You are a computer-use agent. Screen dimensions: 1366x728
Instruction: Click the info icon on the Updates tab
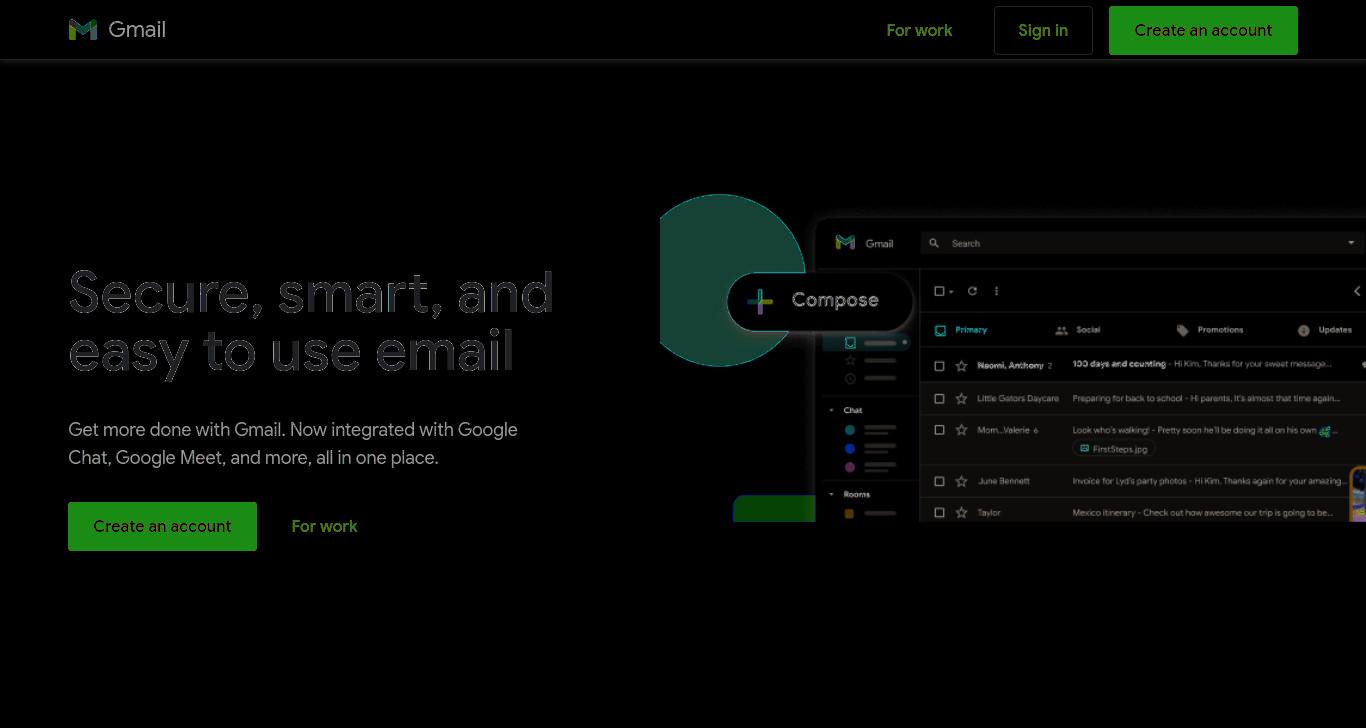click(1304, 330)
